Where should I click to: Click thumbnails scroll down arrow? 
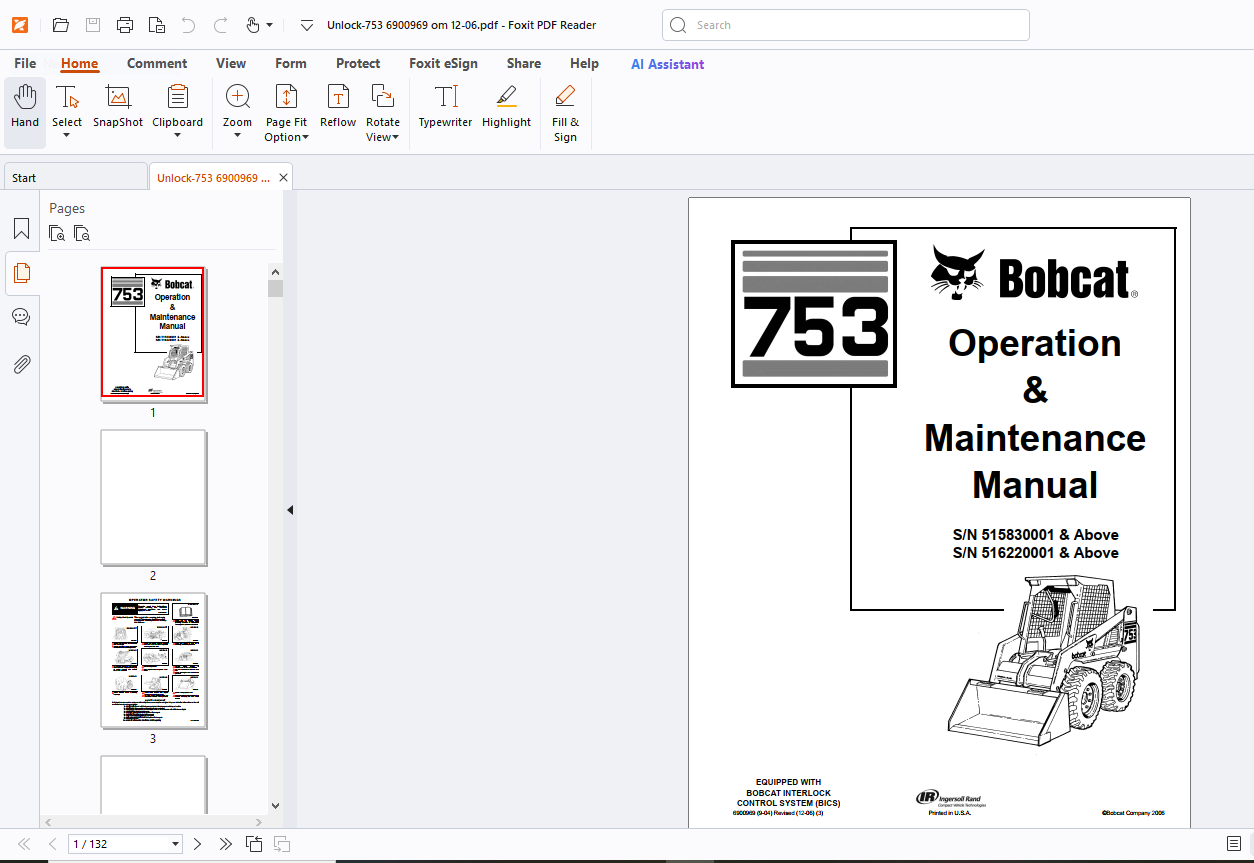(276, 805)
